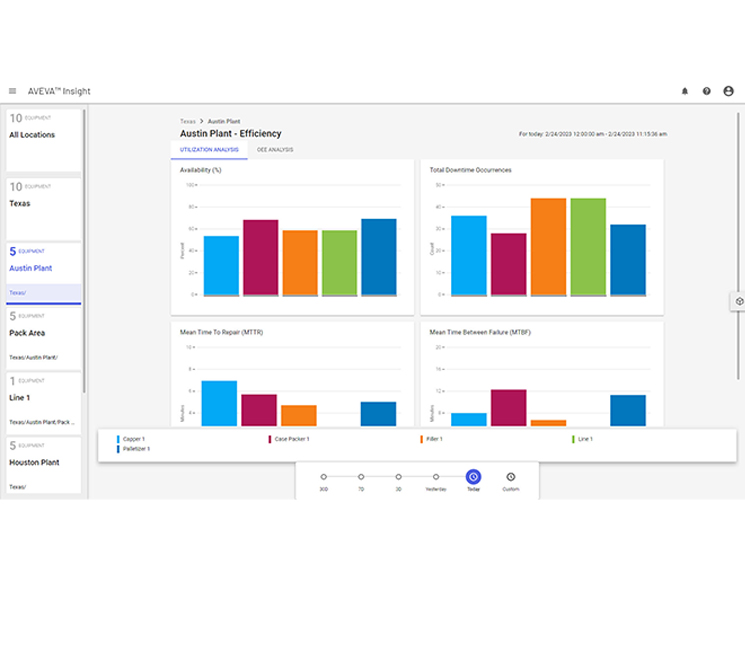The height and width of the screenshot is (650, 745).
Task: Select the 30D time range option
Action: [x=324, y=477]
